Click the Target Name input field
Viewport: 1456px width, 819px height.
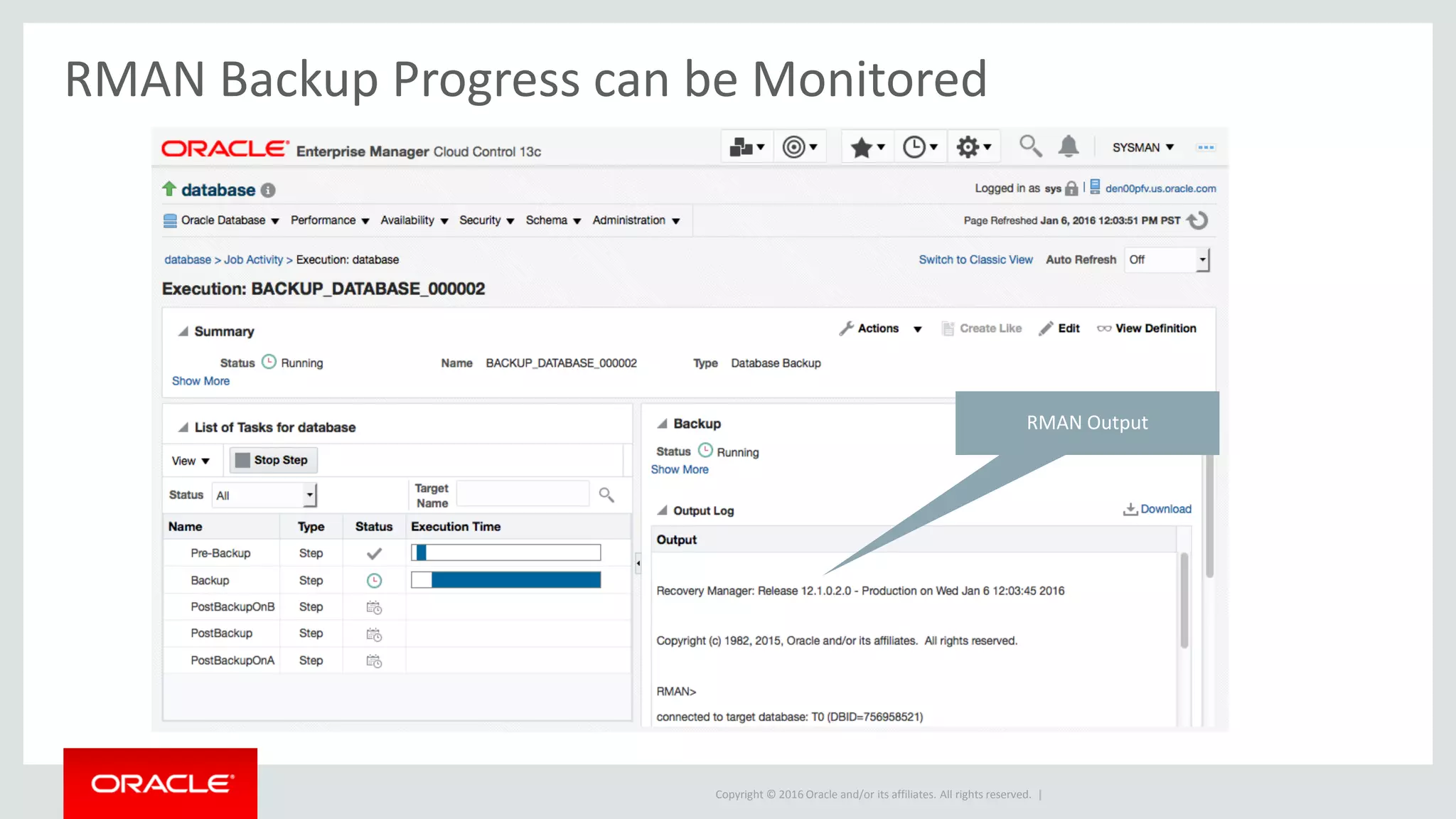[523, 494]
